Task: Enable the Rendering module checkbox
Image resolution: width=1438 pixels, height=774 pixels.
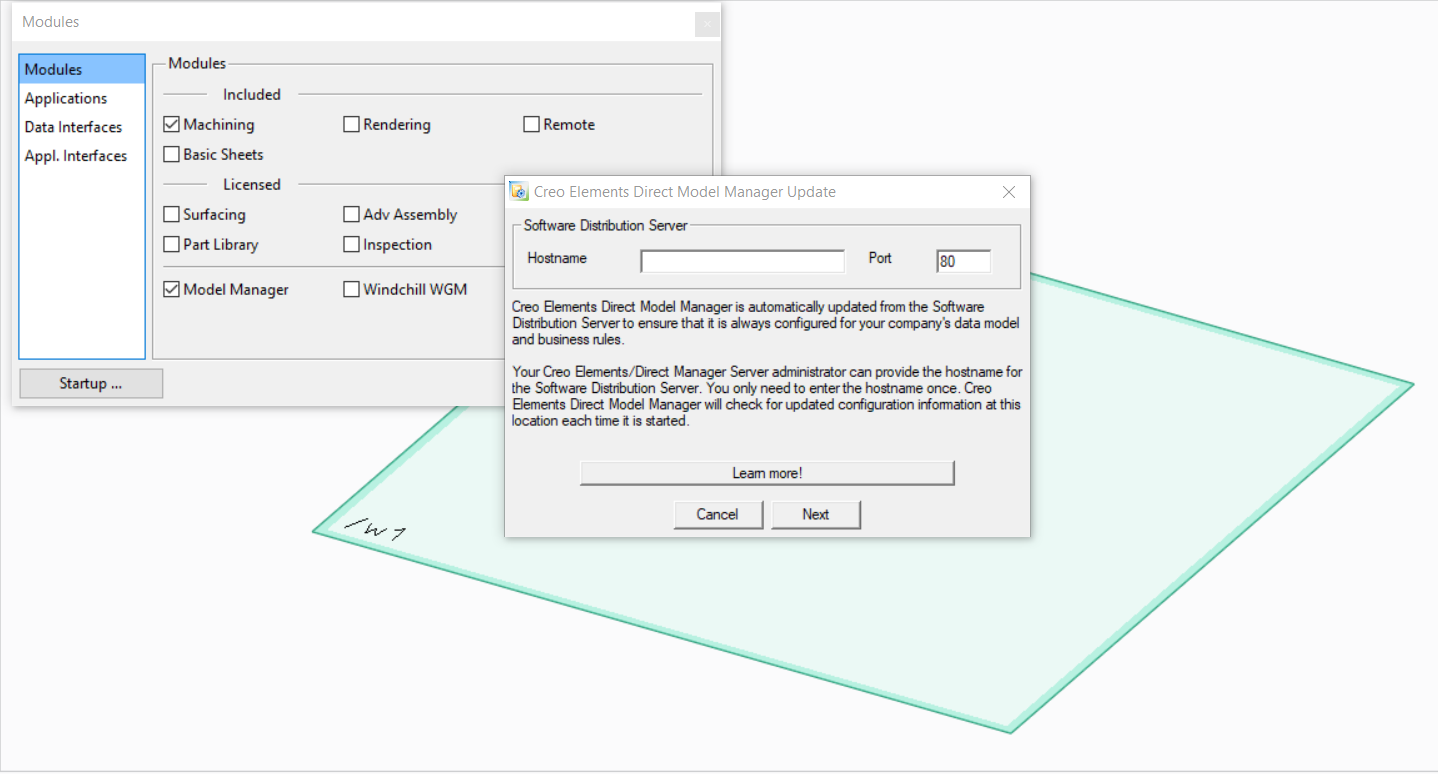Action: pyautogui.click(x=351, y=123)
